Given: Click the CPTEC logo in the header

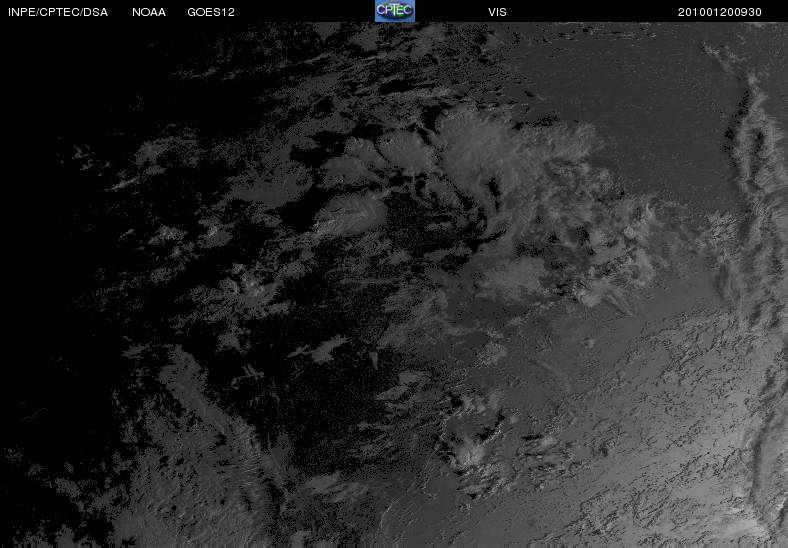Looking at the screenshot, I should pyautogui.click(x=395, y=11).
